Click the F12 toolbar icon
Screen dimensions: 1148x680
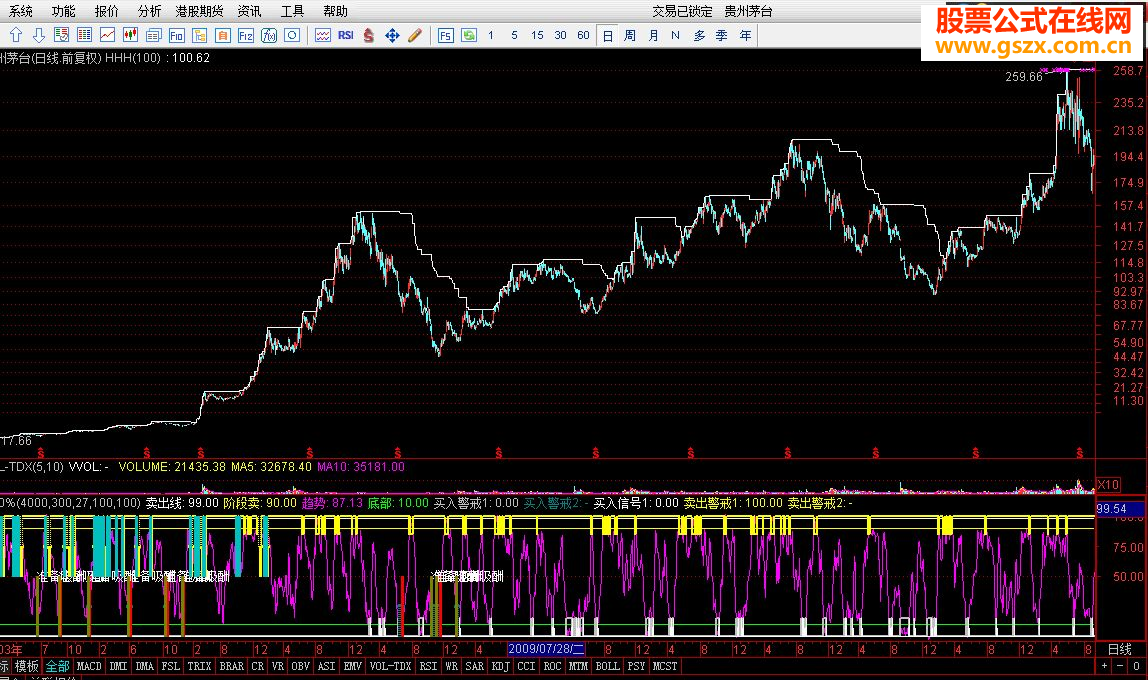tap(246, 35)
